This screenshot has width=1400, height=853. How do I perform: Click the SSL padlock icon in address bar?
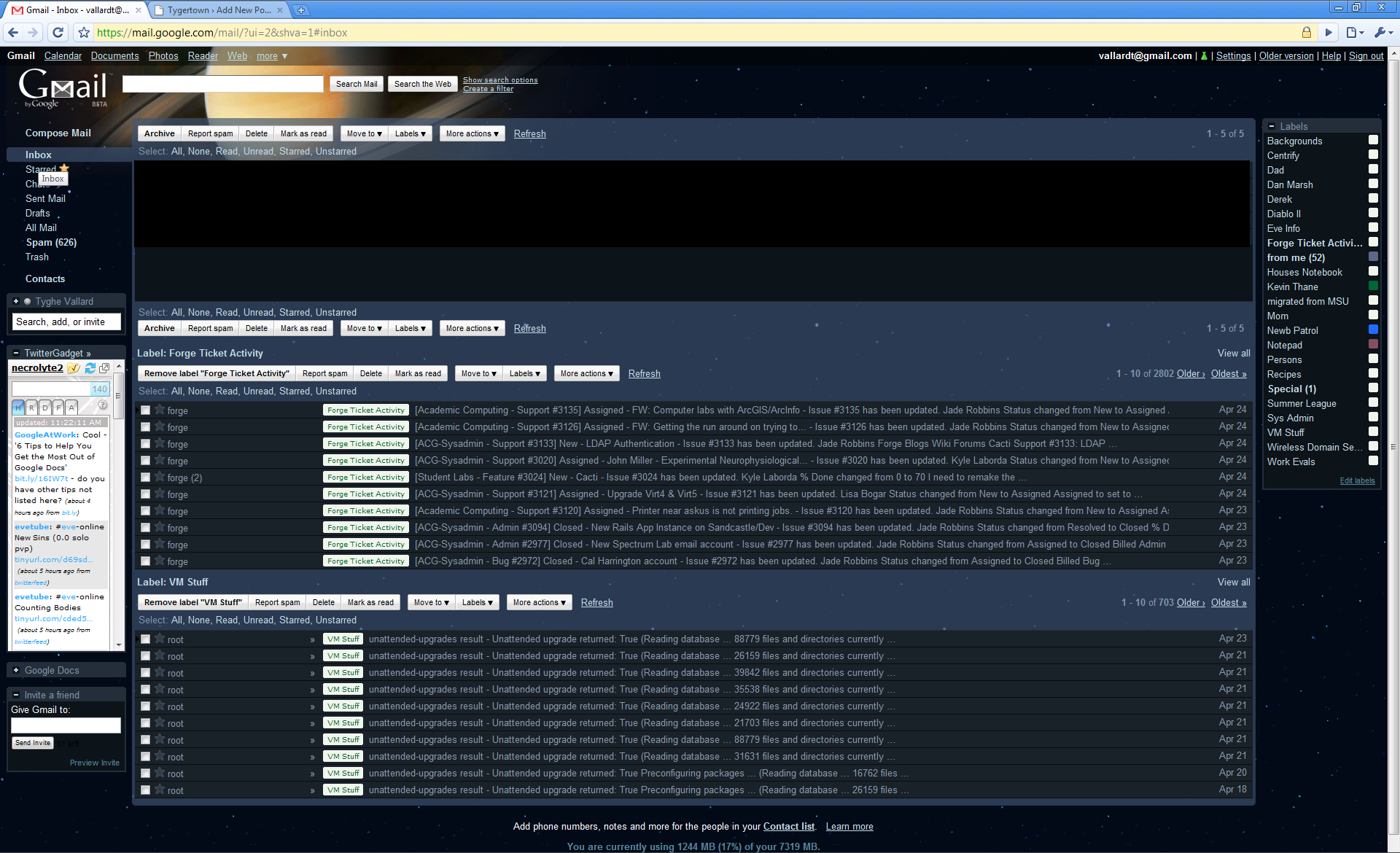pos(1306,32)
